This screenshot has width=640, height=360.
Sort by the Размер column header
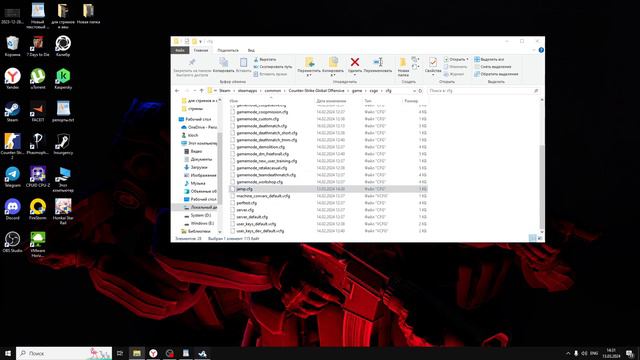[411, 101]
